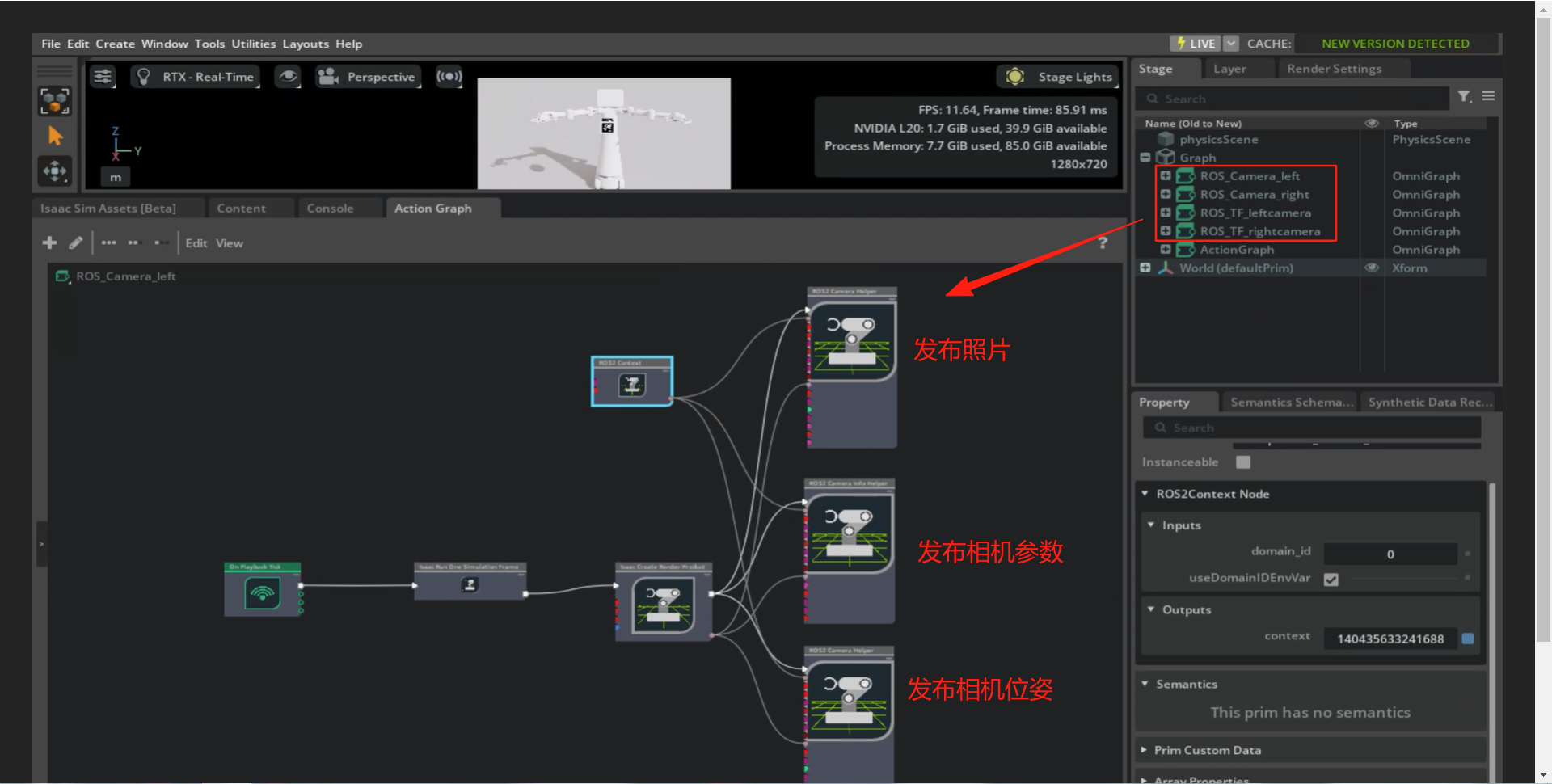Uncheck the useDomainIDEnvVar checkbox
This screenshot has height=784, width=1552.
1331,579
